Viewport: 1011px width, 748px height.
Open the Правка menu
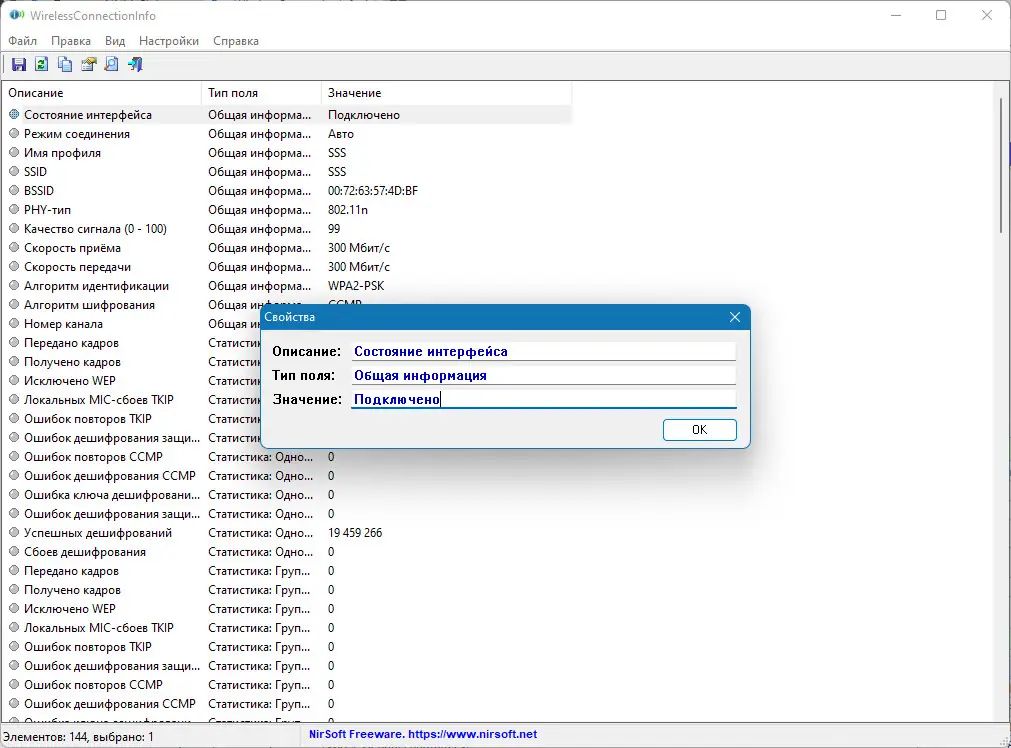[x=71, y=41]
